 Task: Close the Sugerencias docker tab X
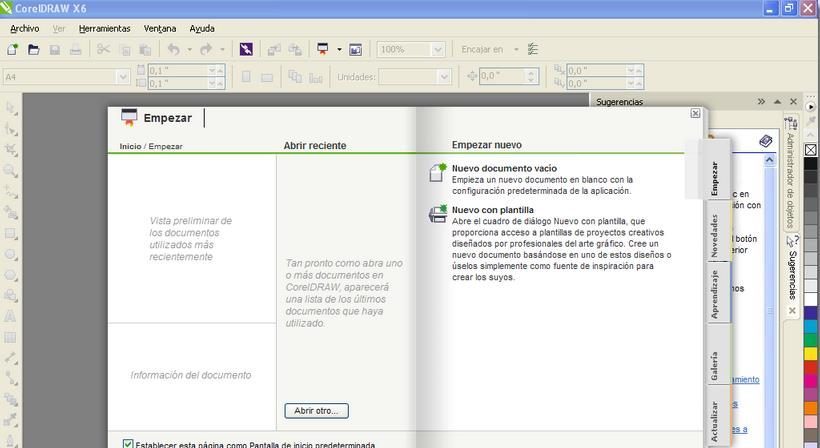[x=792, y=311]
